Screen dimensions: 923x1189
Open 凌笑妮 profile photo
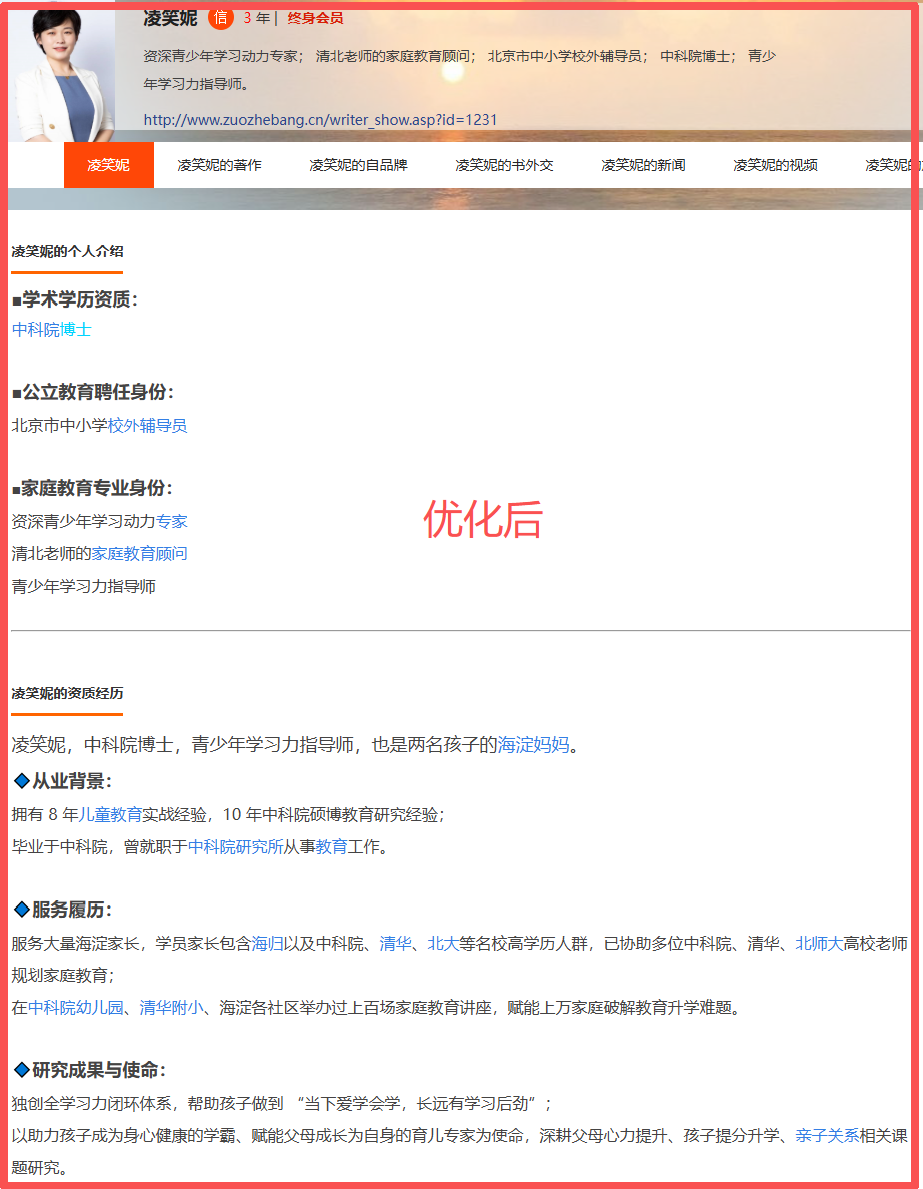[x=62, y=74]
